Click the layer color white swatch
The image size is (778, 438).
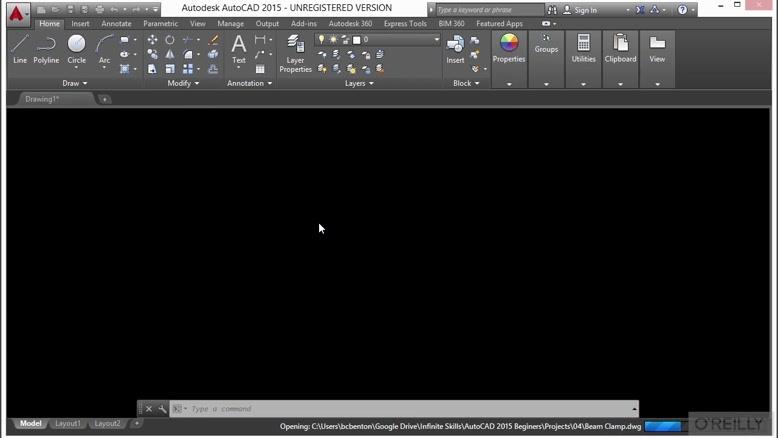[356, 40]
